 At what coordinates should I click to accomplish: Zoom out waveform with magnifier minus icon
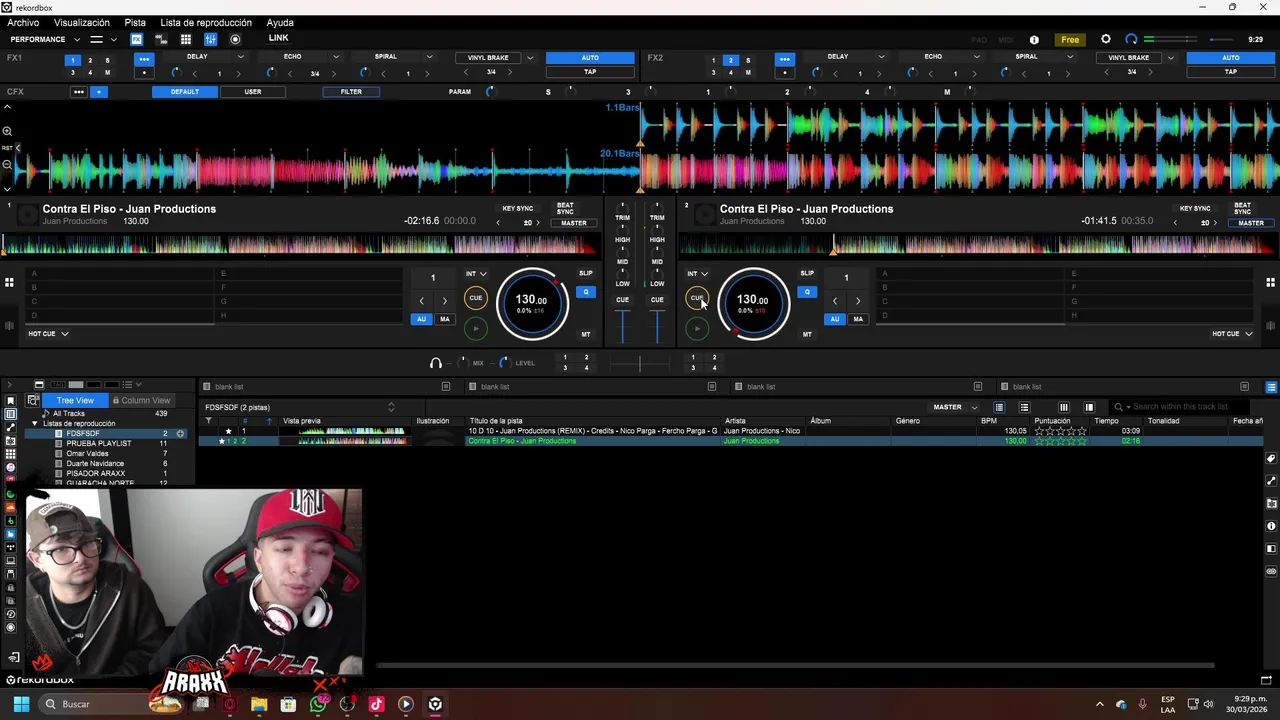(x=7, y=164)
